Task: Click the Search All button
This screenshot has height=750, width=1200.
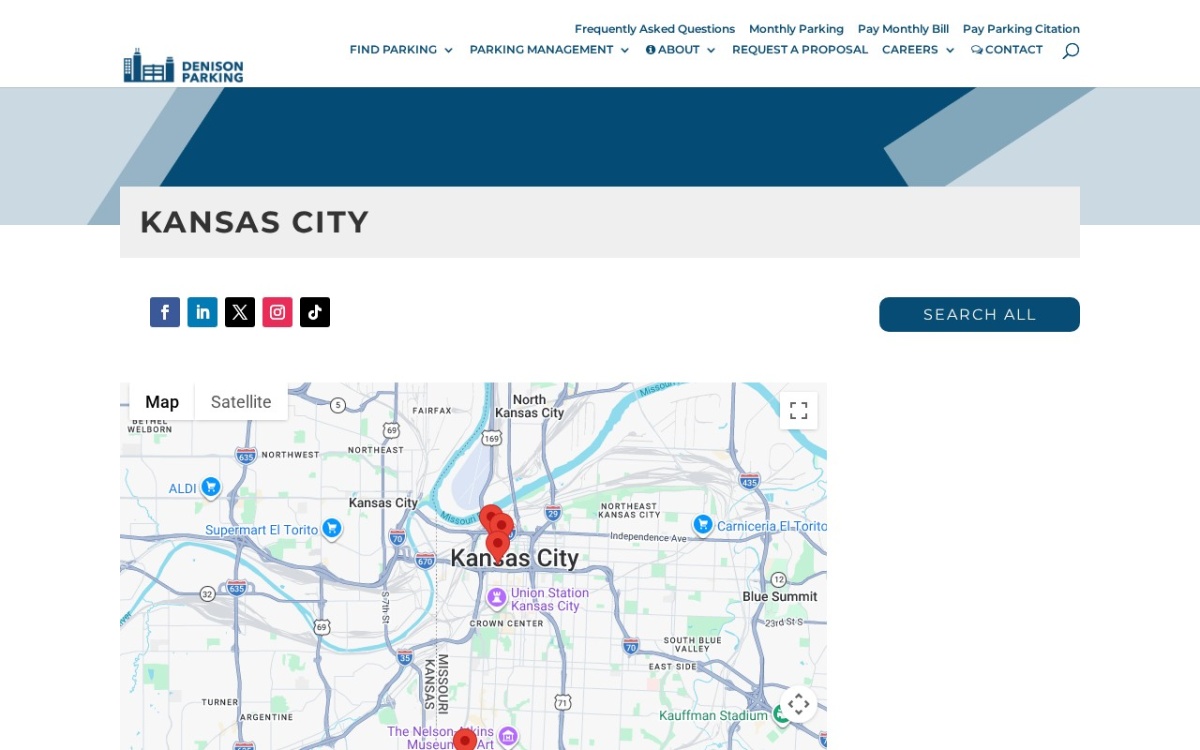Action: tap(979, 314)
